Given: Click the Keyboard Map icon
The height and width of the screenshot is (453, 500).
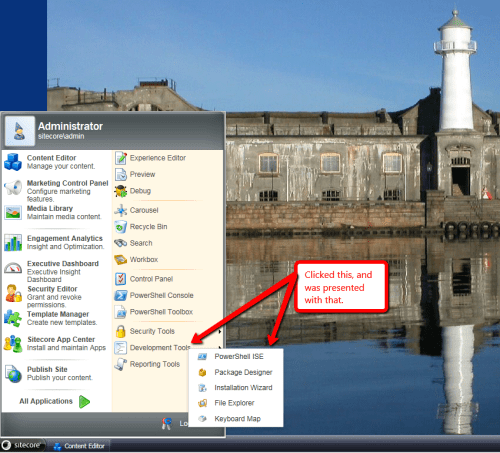Looking at the screenshot, I should coord(202,419).
